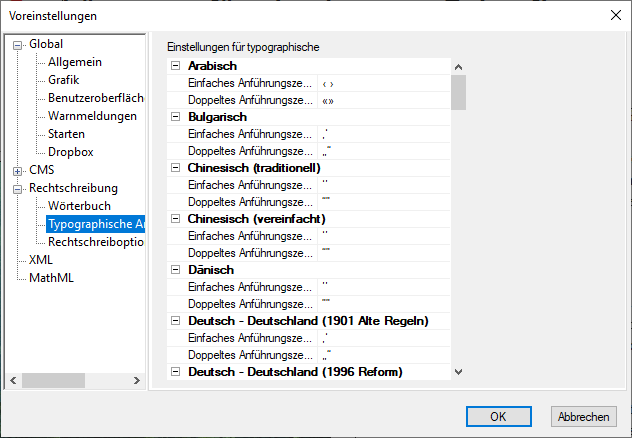Select Allgemein in the tree
The image size is (632, 438).
pos(74,62)
